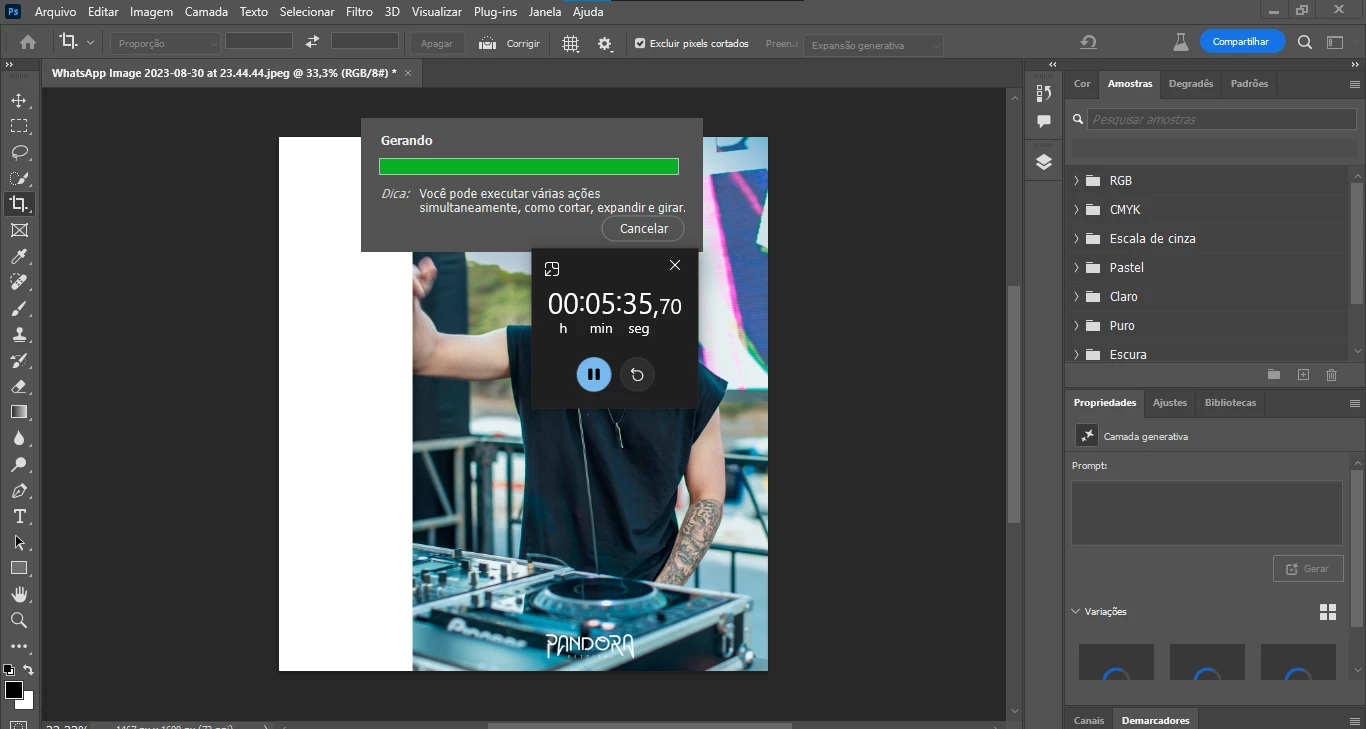Open the Photoshop Beta flask icon
This screenshot has height=729, width=1366.
click(x=1180, y=42)
